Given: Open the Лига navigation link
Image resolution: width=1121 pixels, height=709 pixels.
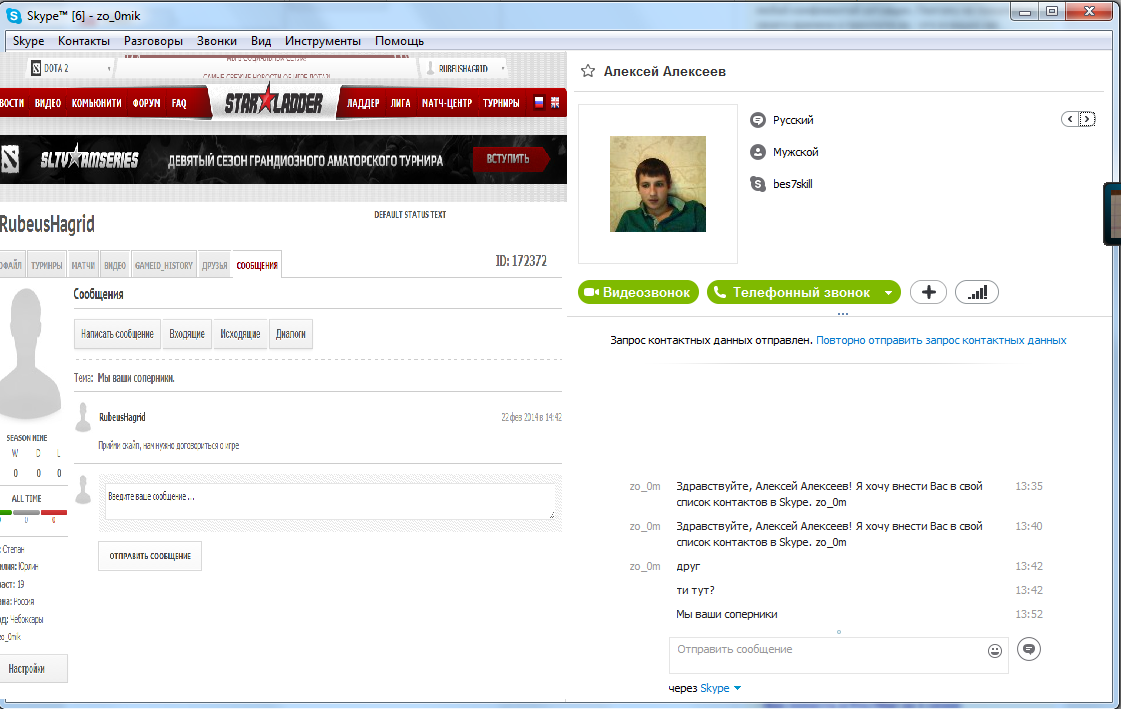Looking at the screenshot, I should 400,103.
